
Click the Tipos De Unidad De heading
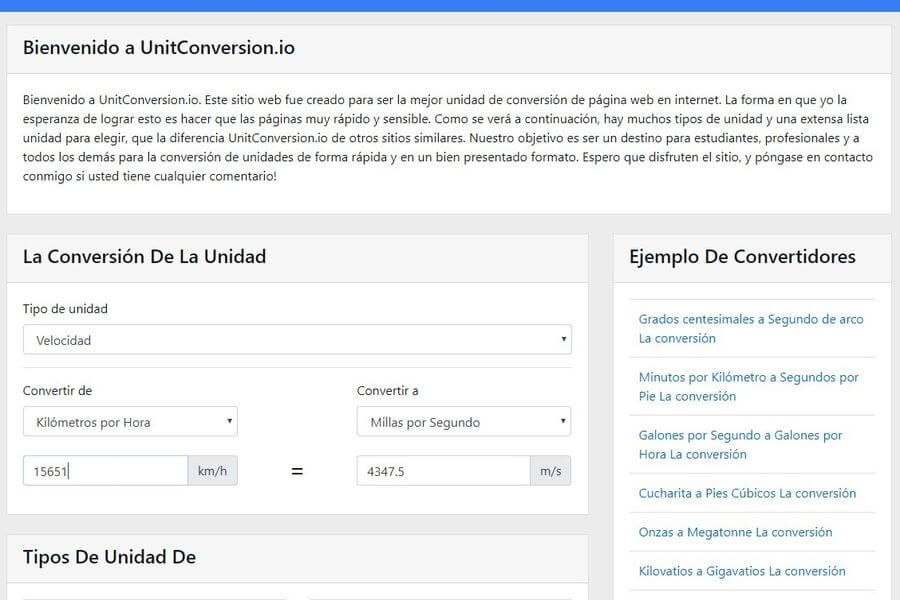110,557
